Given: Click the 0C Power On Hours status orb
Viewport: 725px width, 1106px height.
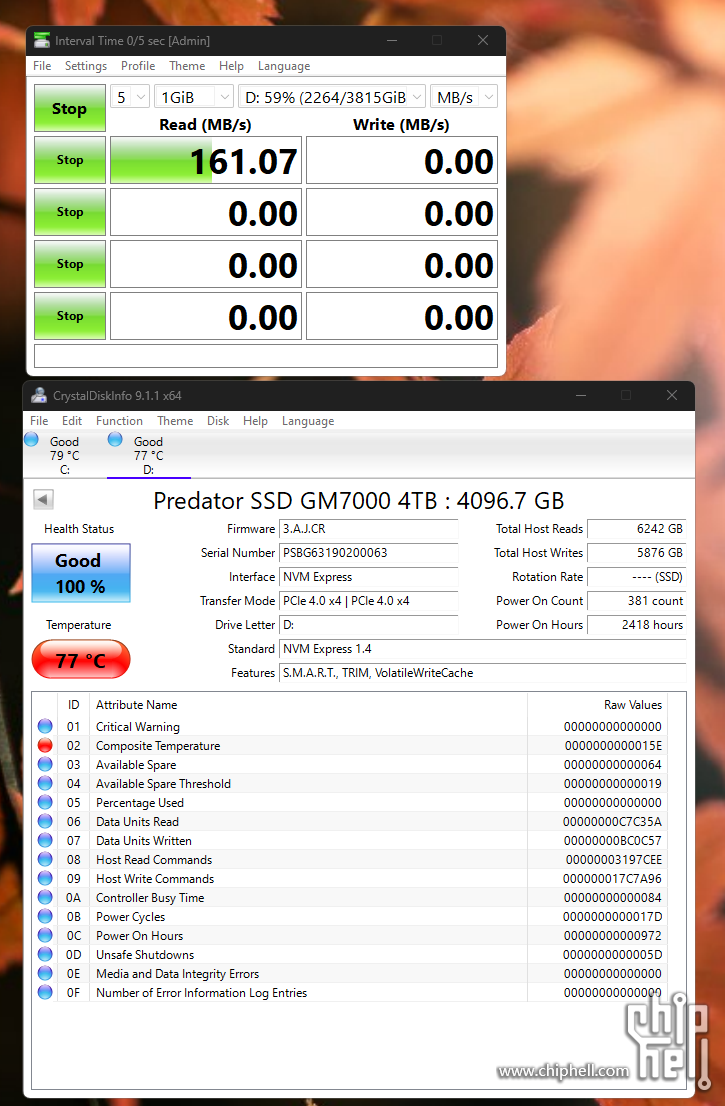Looking at the screenshot, I should (x=45, y=935).
